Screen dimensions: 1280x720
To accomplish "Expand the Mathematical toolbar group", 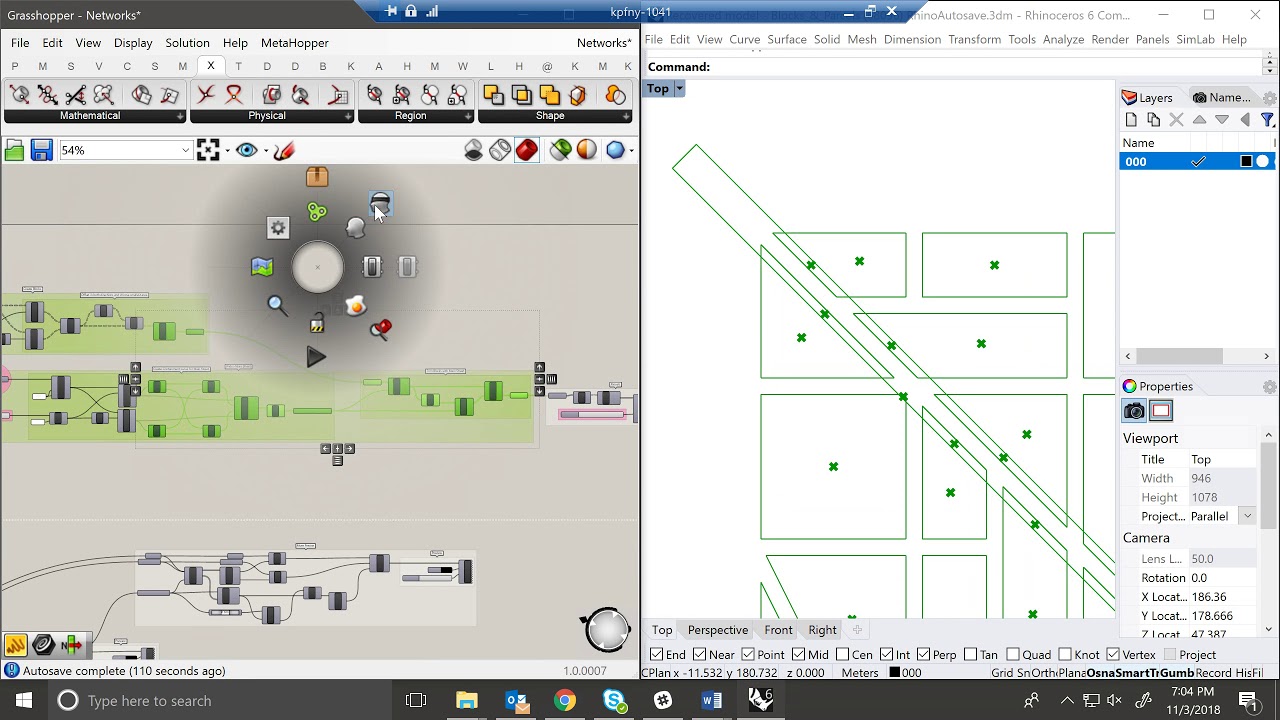I will tap(181, 116).
